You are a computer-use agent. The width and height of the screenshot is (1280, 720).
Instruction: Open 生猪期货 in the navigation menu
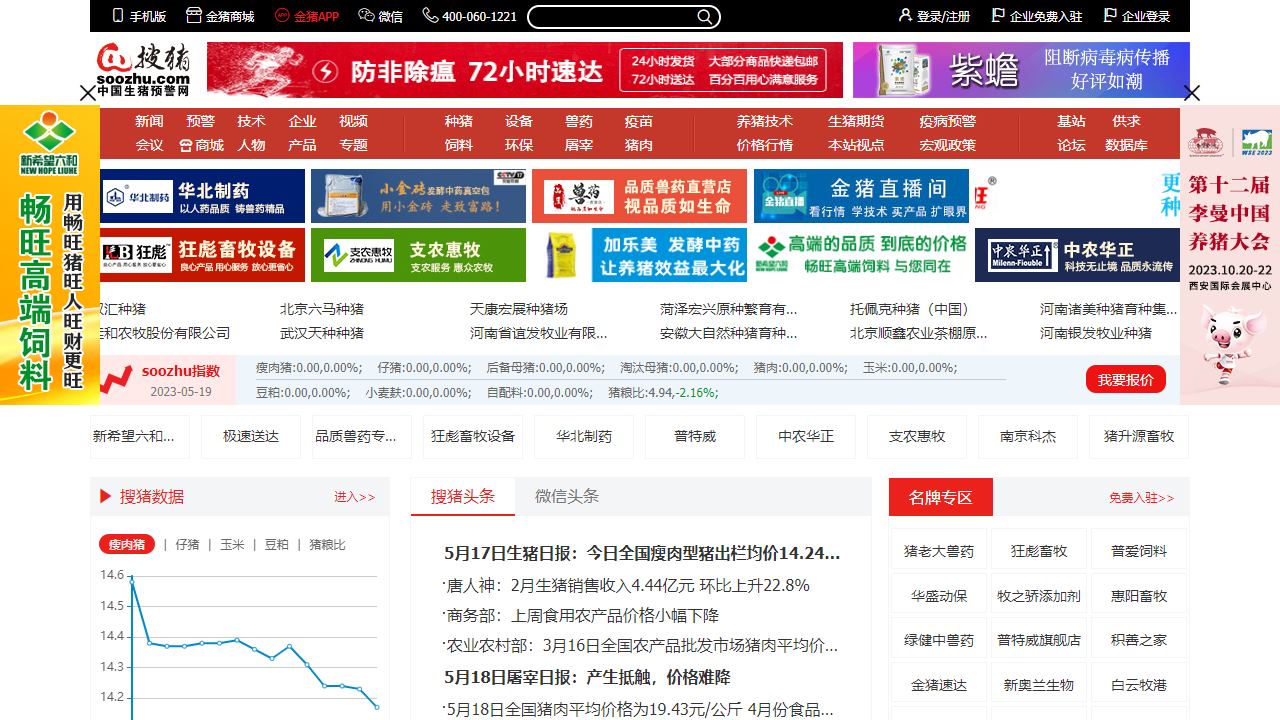coord(856,121)
